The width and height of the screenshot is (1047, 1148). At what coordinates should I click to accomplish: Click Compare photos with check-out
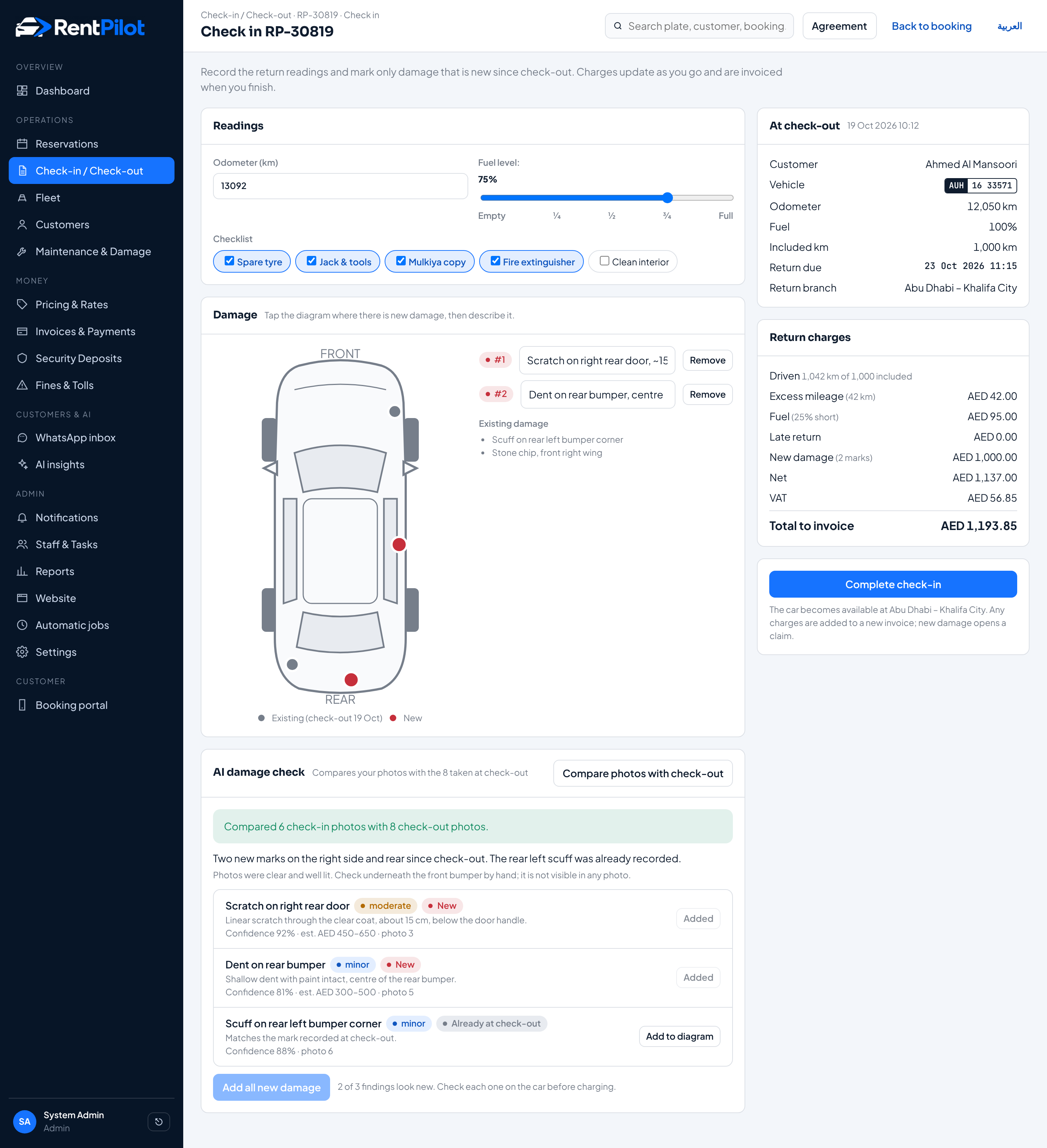coord(643,773)
